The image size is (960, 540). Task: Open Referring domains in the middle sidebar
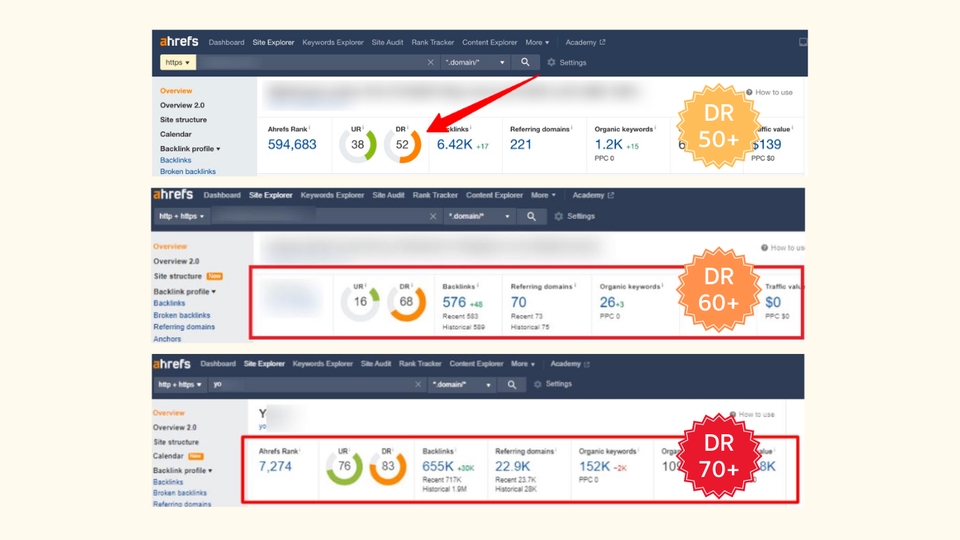(184, 327)
